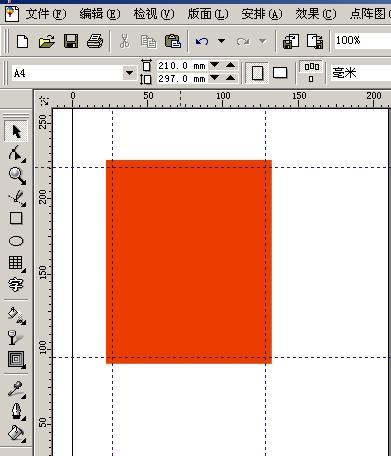Click the Save floppy disk icon
This screenshot has width=391, height=456.
pos(71,41)
